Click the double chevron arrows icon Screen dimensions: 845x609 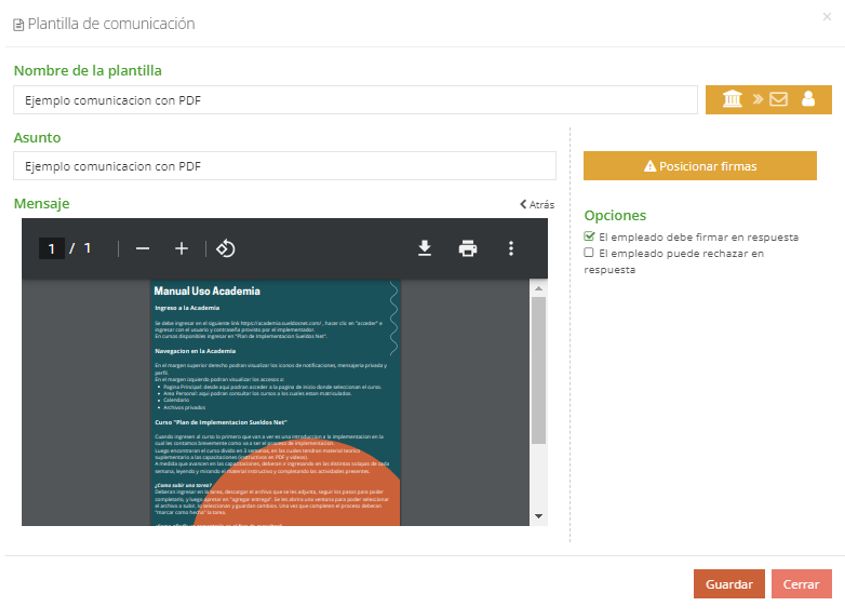(758, 99)
